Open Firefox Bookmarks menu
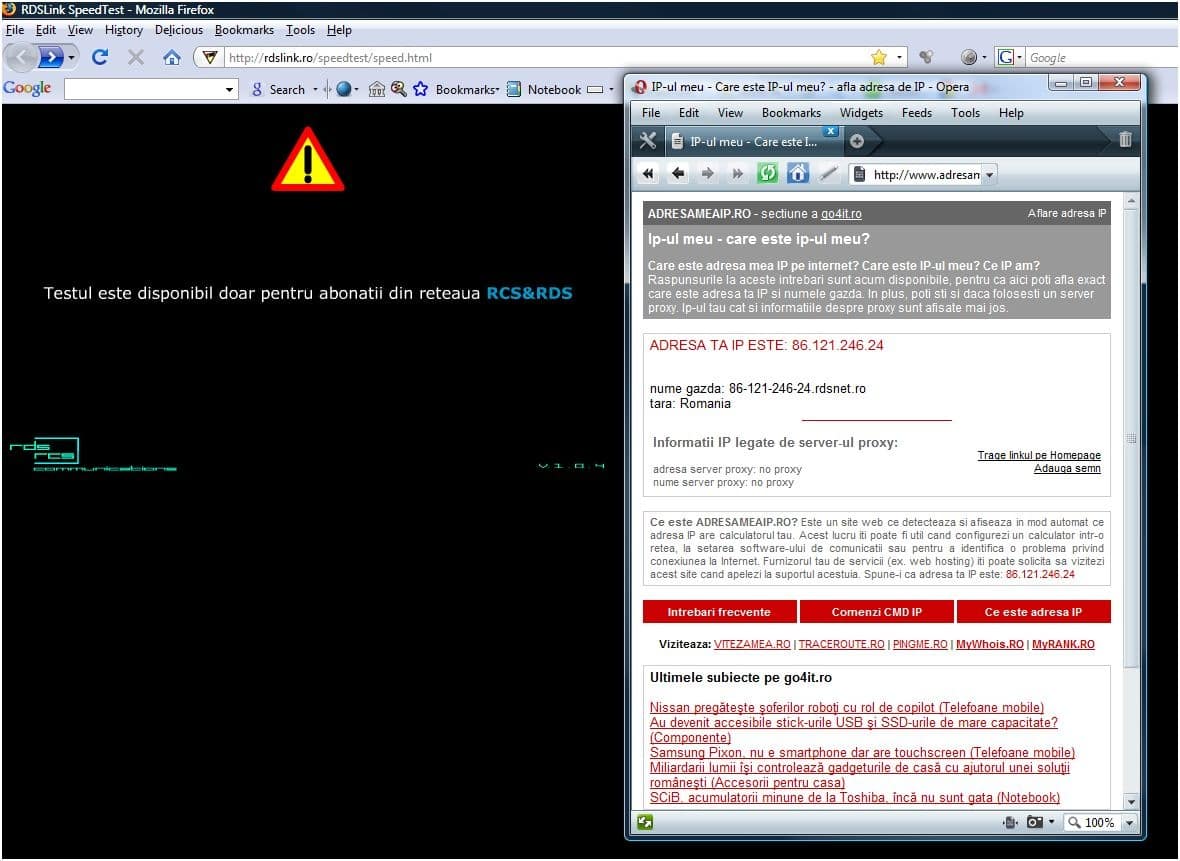 244,30
